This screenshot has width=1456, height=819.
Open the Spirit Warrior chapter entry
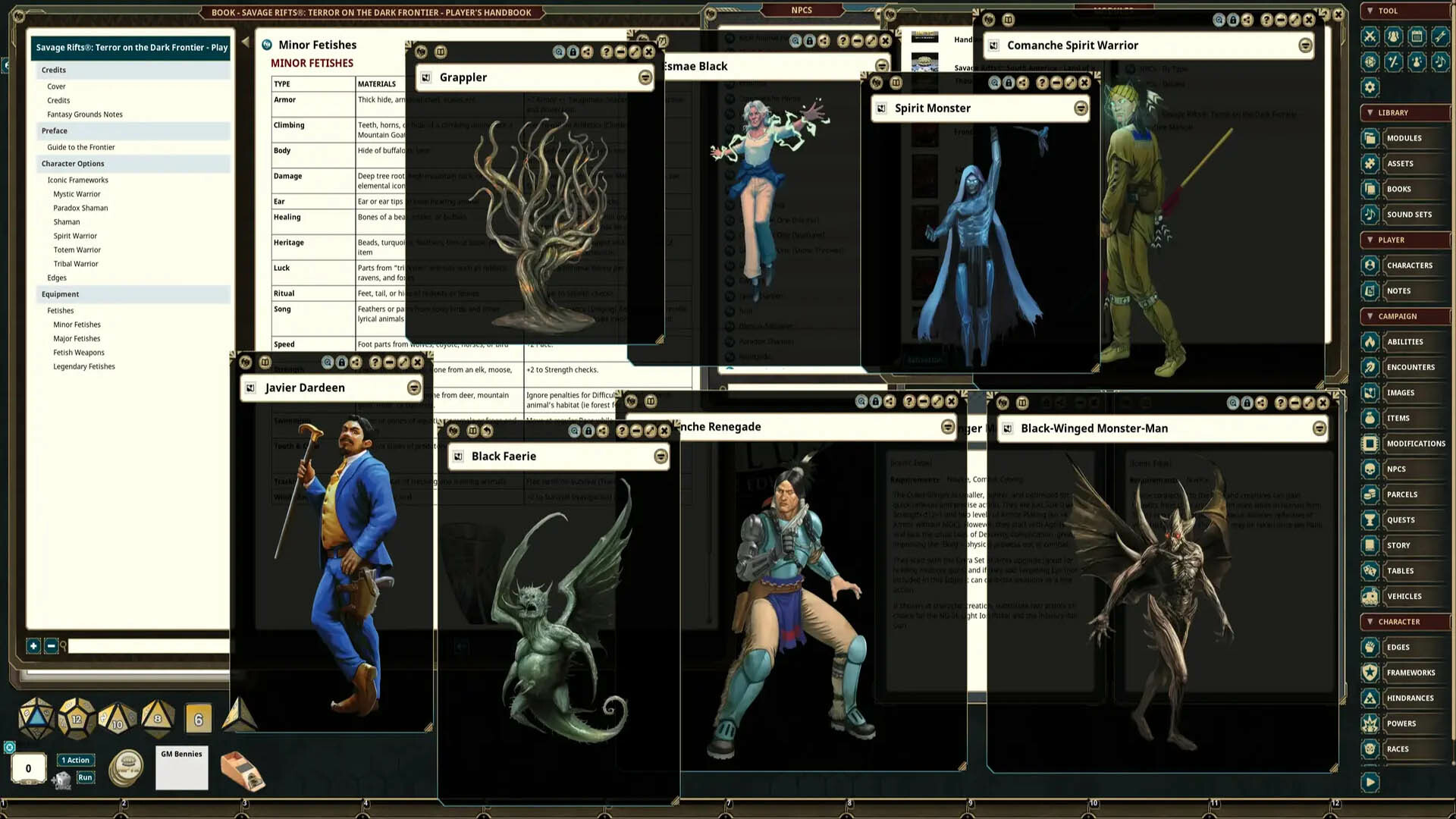click(75, 236)
